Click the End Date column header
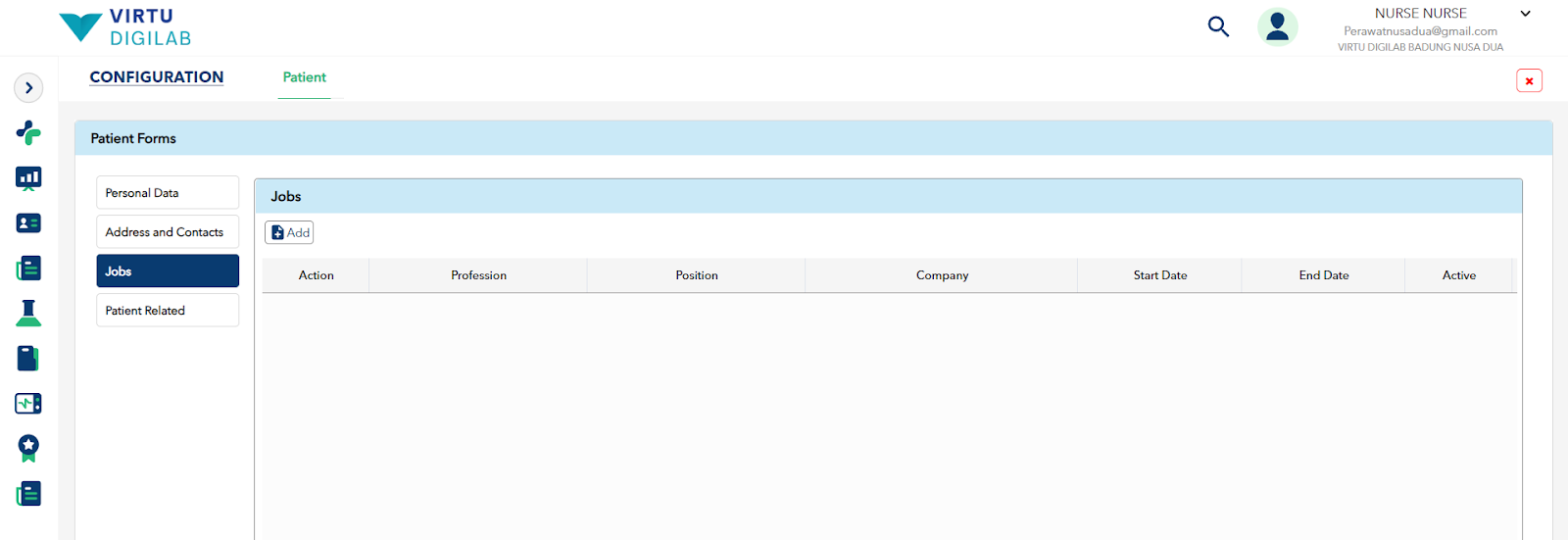This screenshot has width=1568, height=540. pyautogui.click(x=1324, y=275)
